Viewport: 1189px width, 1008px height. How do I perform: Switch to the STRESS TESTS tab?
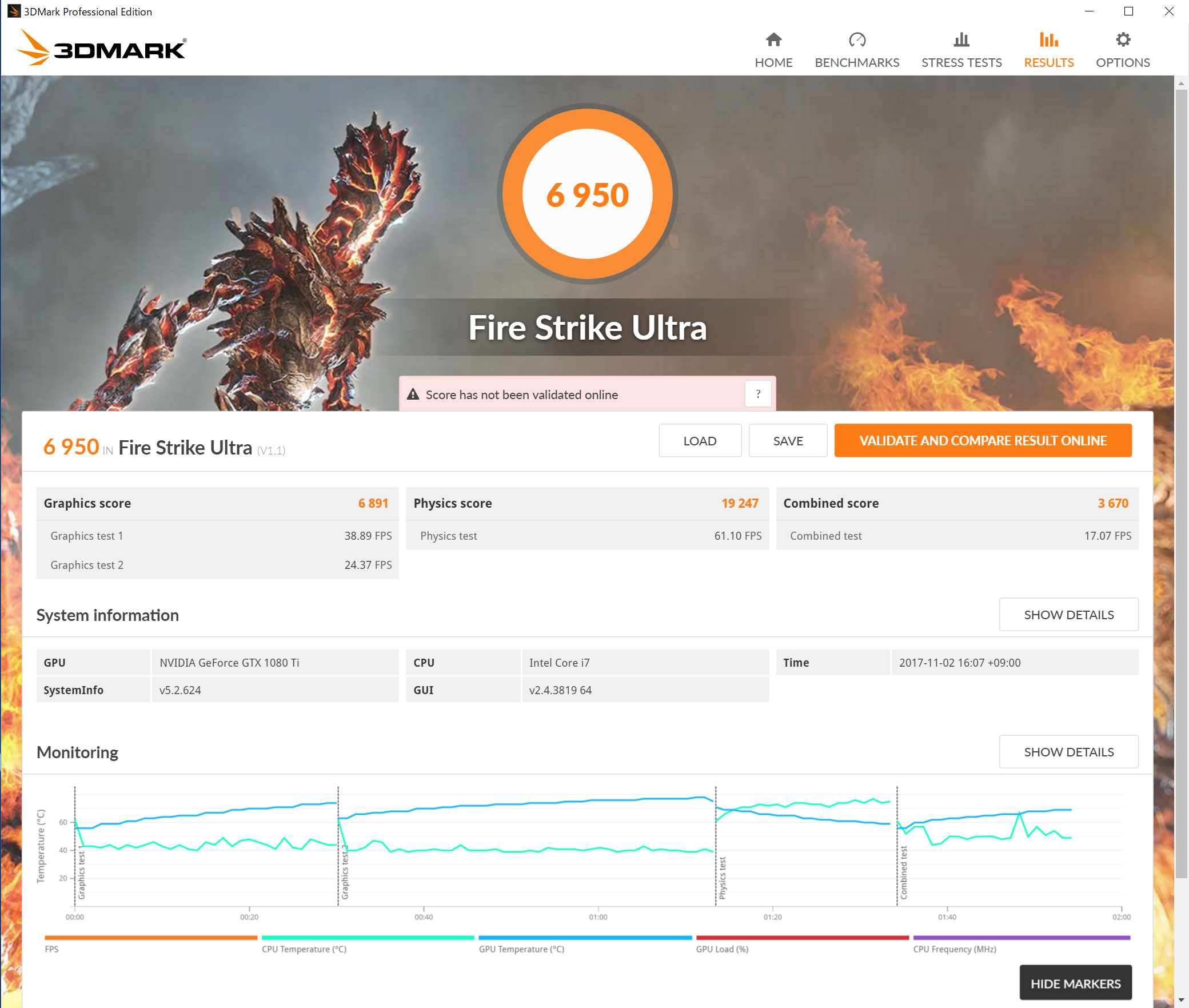click(x=961, y=62)
